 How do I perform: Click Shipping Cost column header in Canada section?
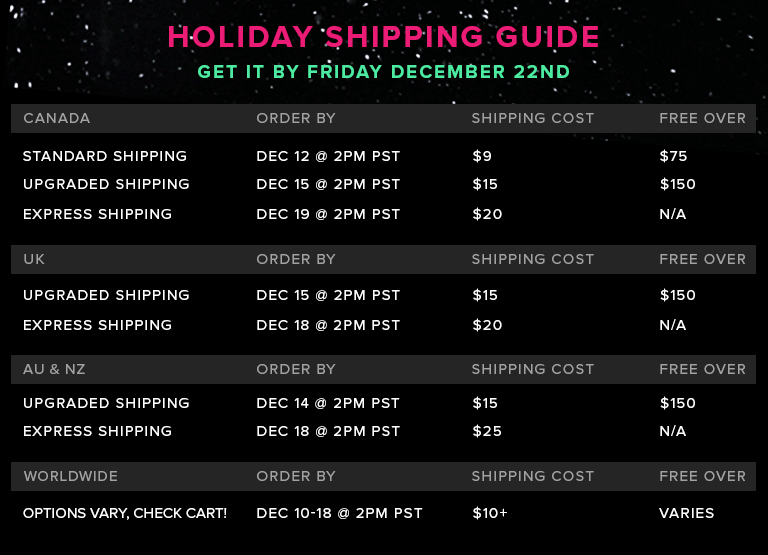tap(533, 118)
